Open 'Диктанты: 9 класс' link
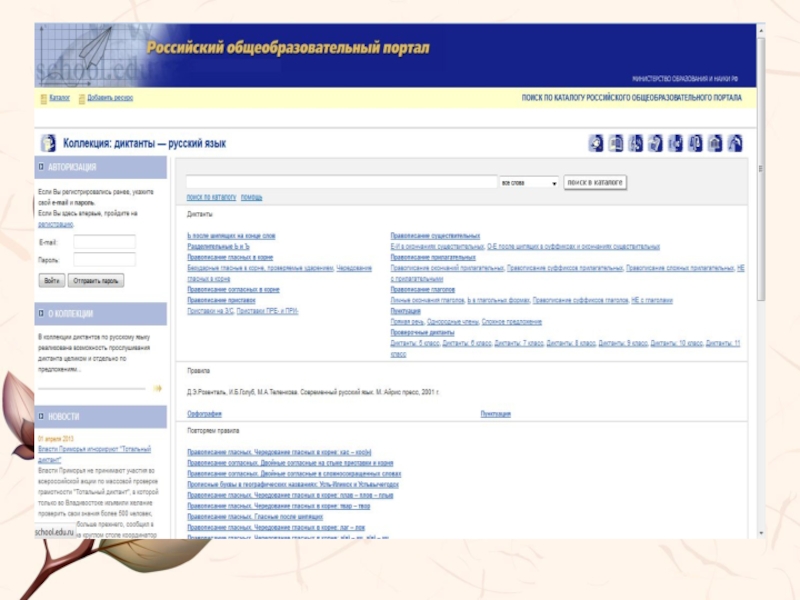The image size is (800, 600). (x=623, y=343)
